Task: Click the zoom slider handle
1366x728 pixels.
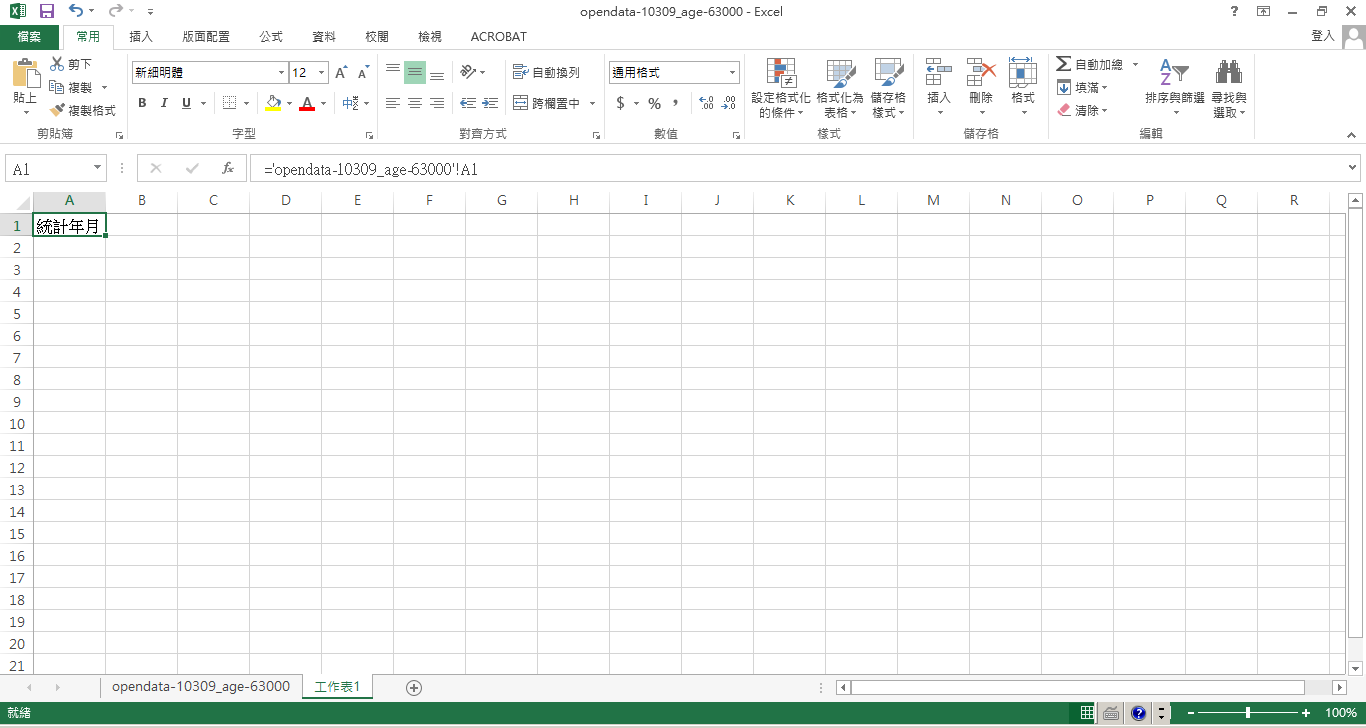Action: 1248,713
